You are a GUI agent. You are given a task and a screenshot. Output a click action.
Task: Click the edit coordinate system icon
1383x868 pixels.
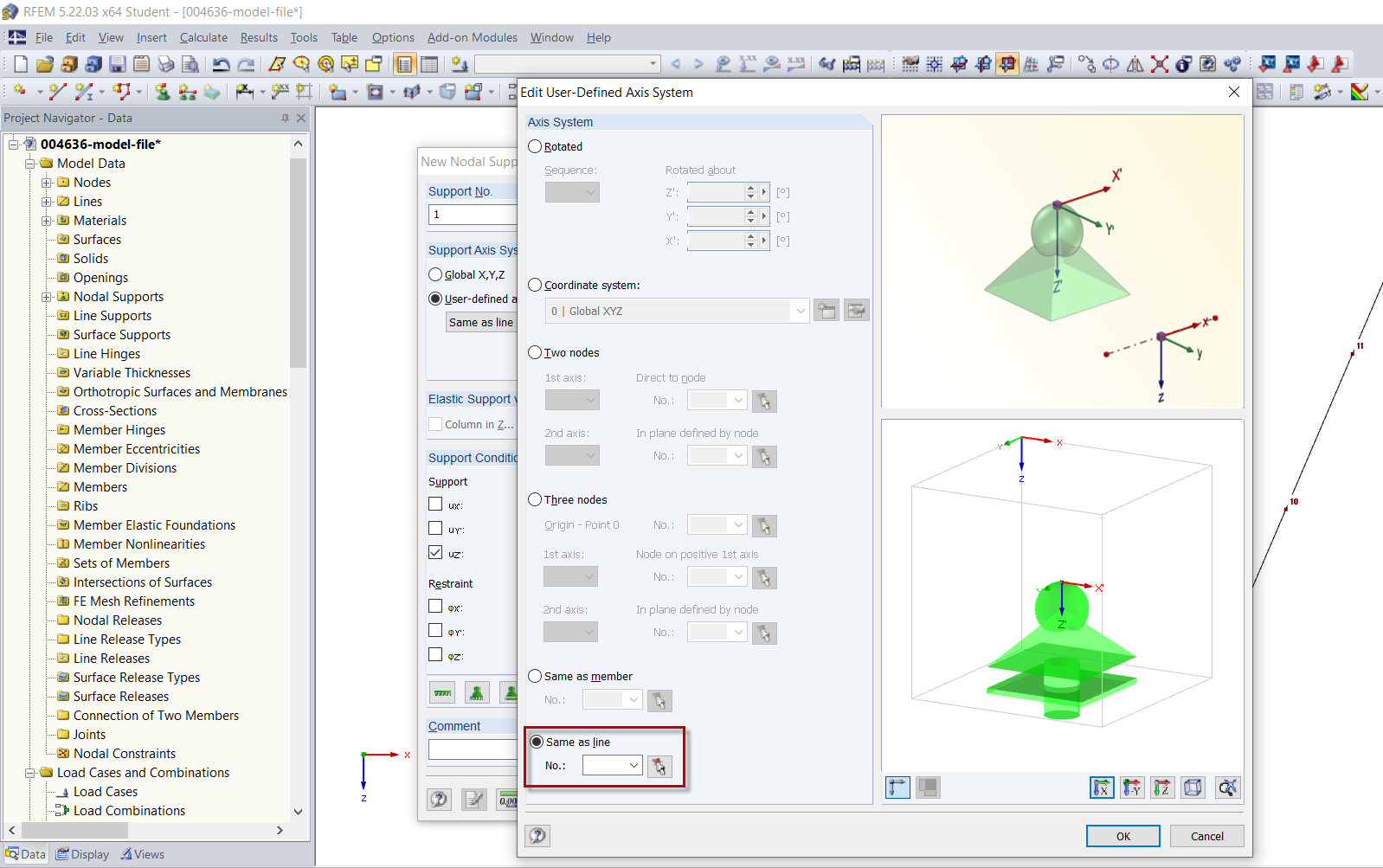(857, 311)
